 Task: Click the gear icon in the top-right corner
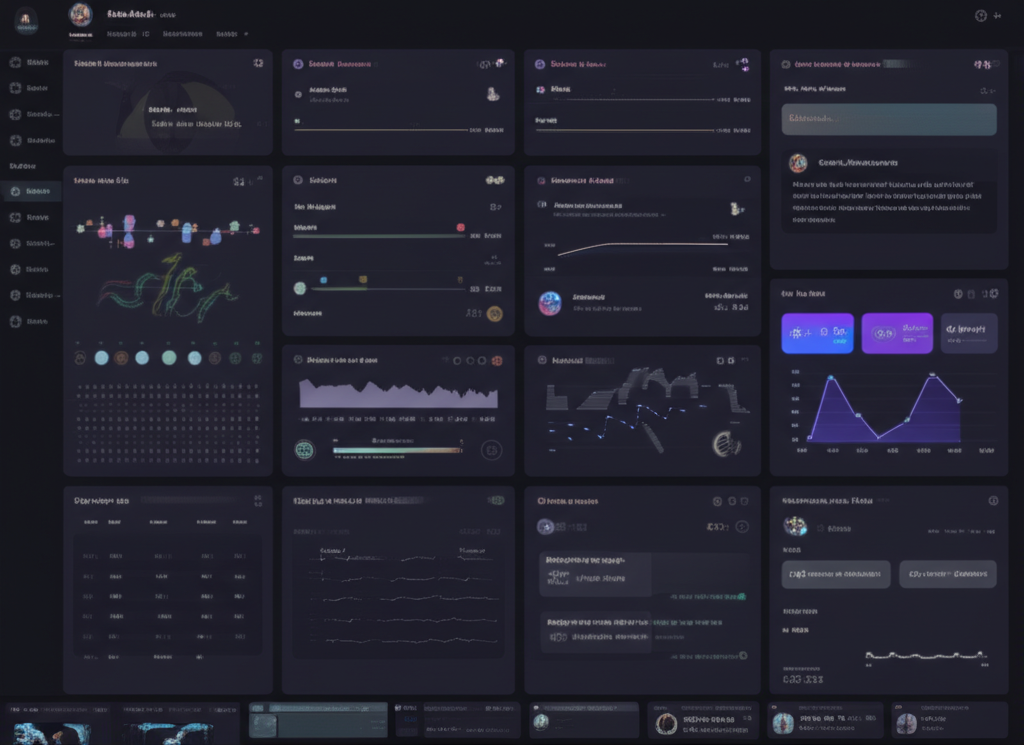click(981, 15)
